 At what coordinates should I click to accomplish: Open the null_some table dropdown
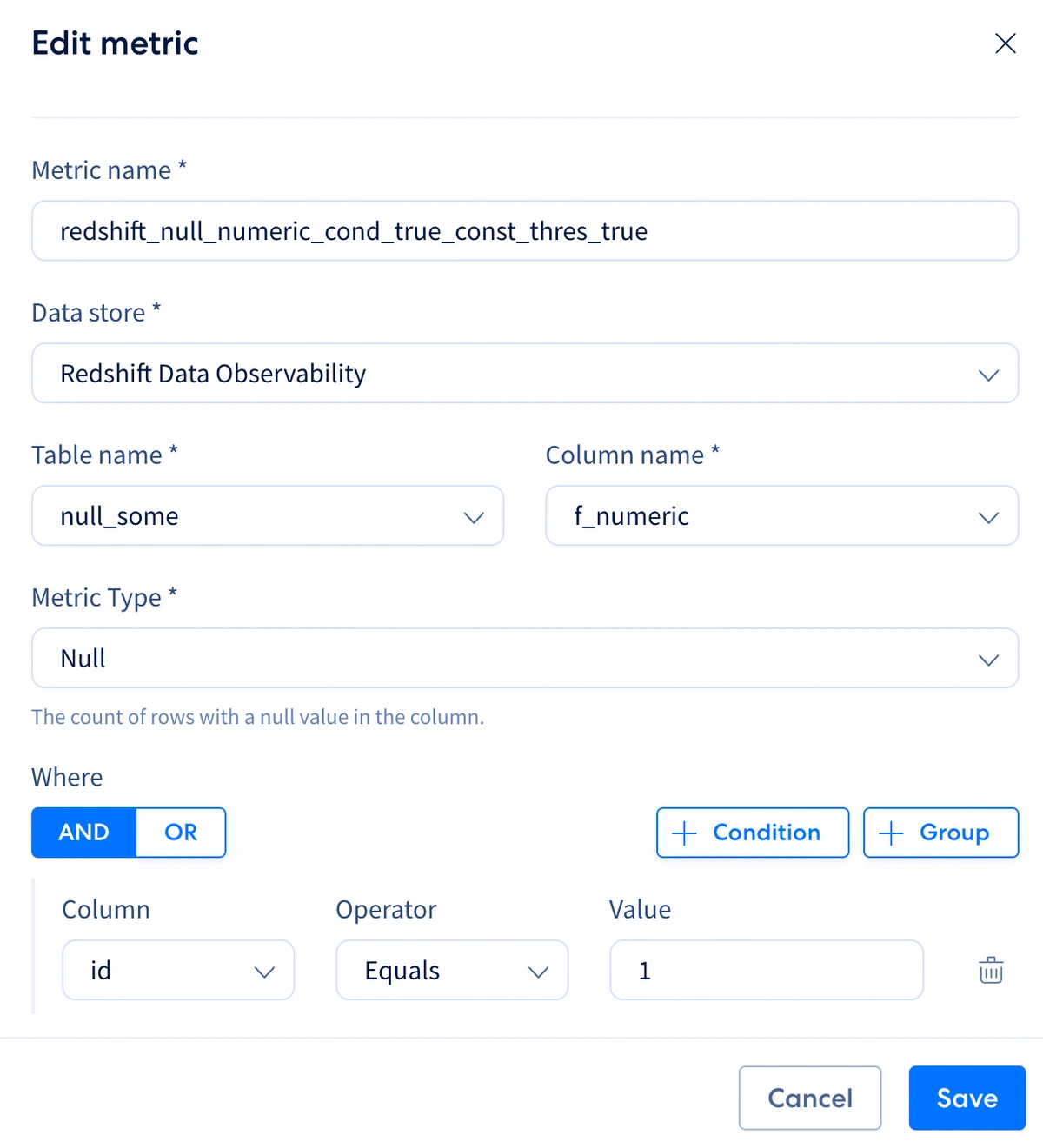[x=268, y=516]
